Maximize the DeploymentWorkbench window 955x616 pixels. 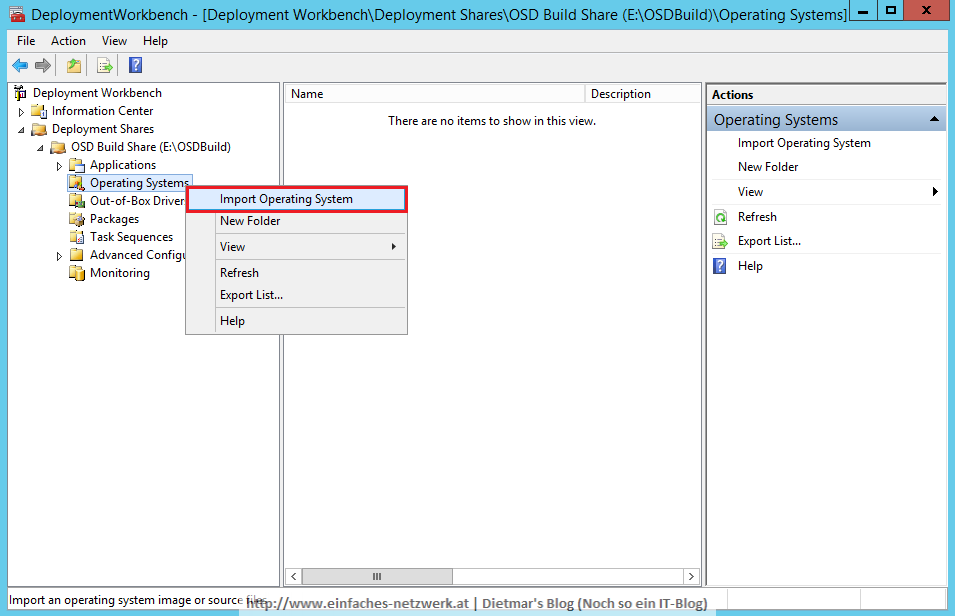(890, 10)
